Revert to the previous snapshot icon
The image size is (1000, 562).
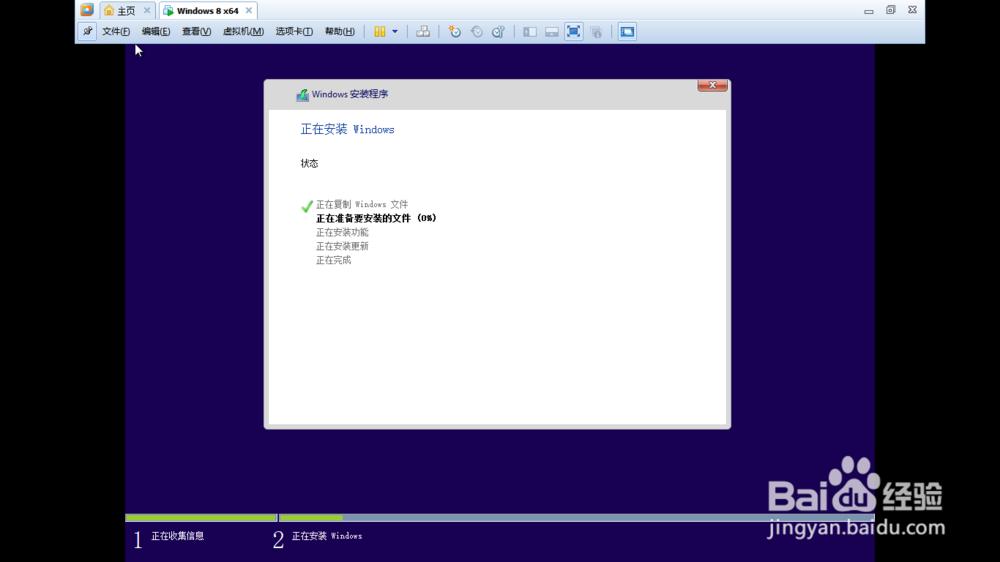pyautogui.click(x=476, y=31)
